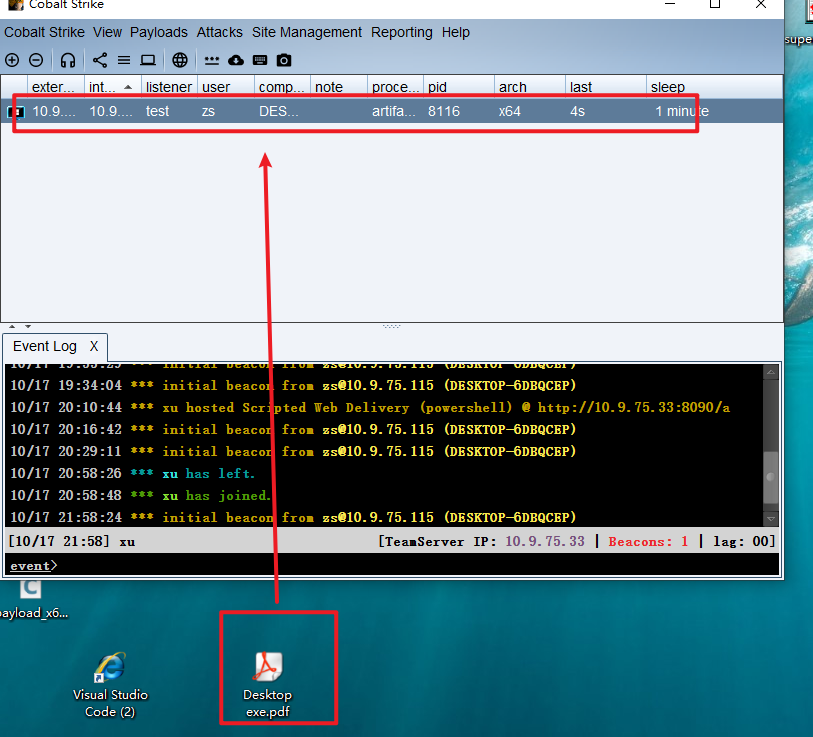Select Desktop exe.pdf desktop file icon
The width and height of the screenshot is (813, 737).
point(268,684)
